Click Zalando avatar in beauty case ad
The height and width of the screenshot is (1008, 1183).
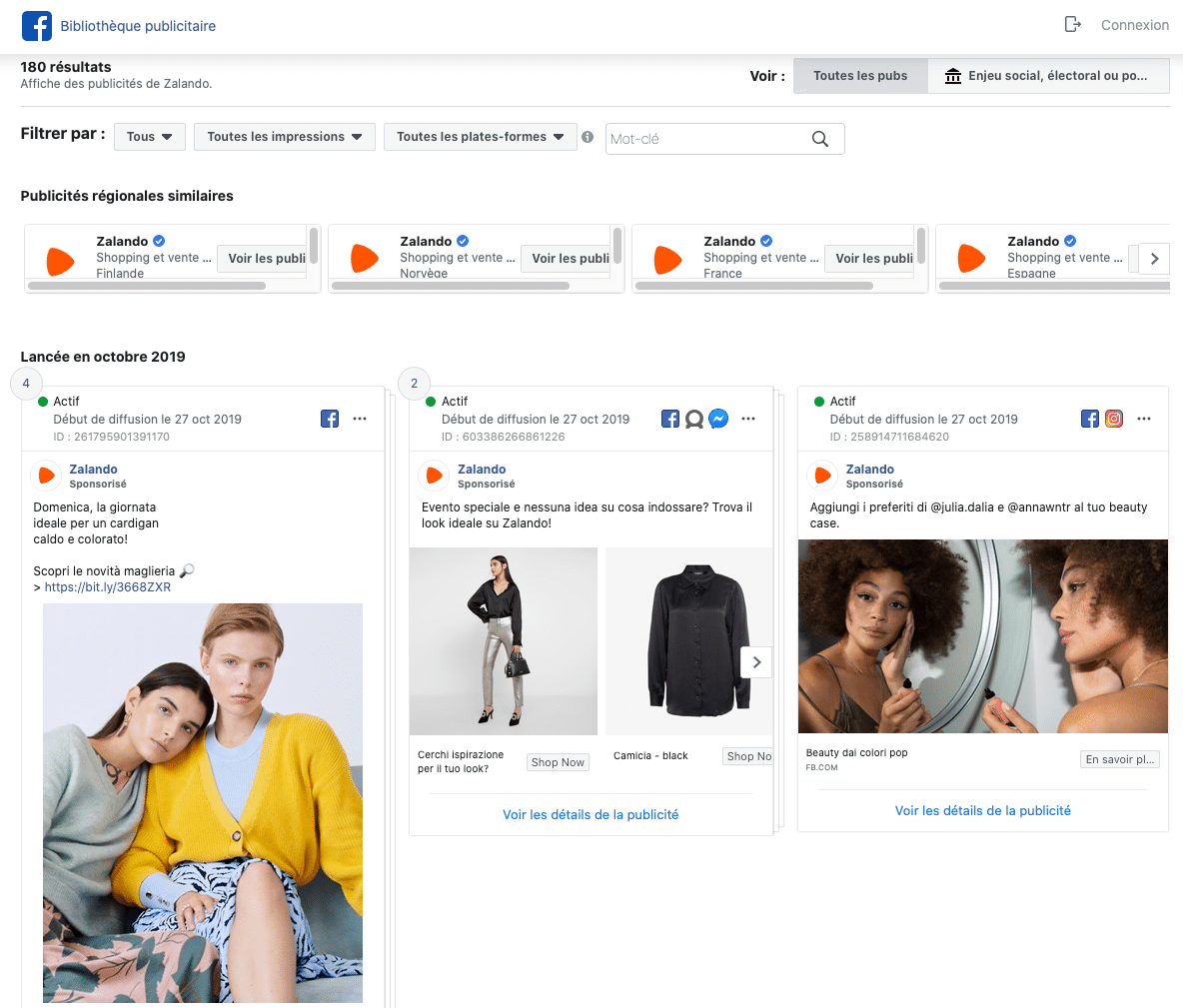click(x=821, y=476)
